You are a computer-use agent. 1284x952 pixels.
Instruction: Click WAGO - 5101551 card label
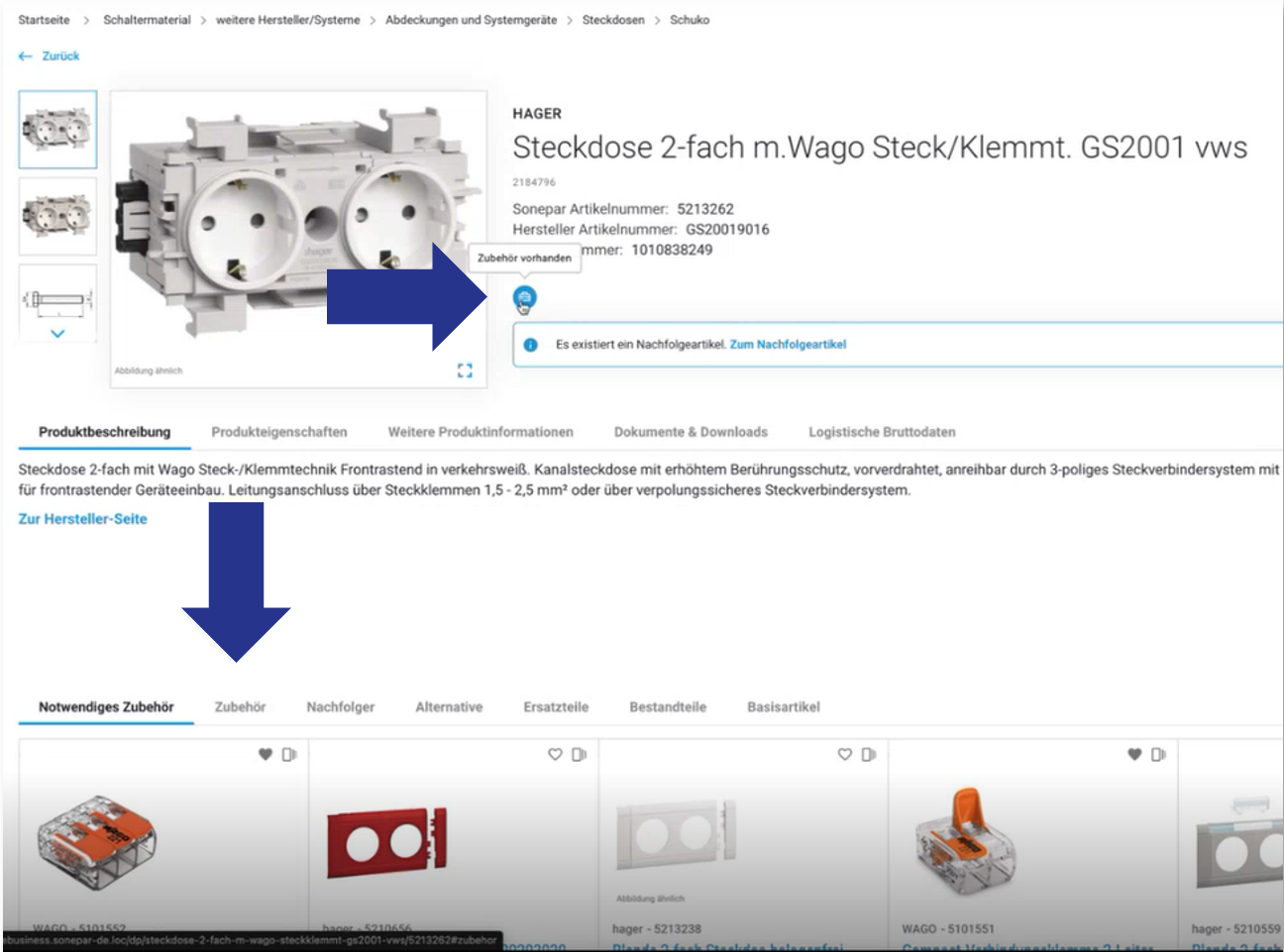[x=948, y=929]
